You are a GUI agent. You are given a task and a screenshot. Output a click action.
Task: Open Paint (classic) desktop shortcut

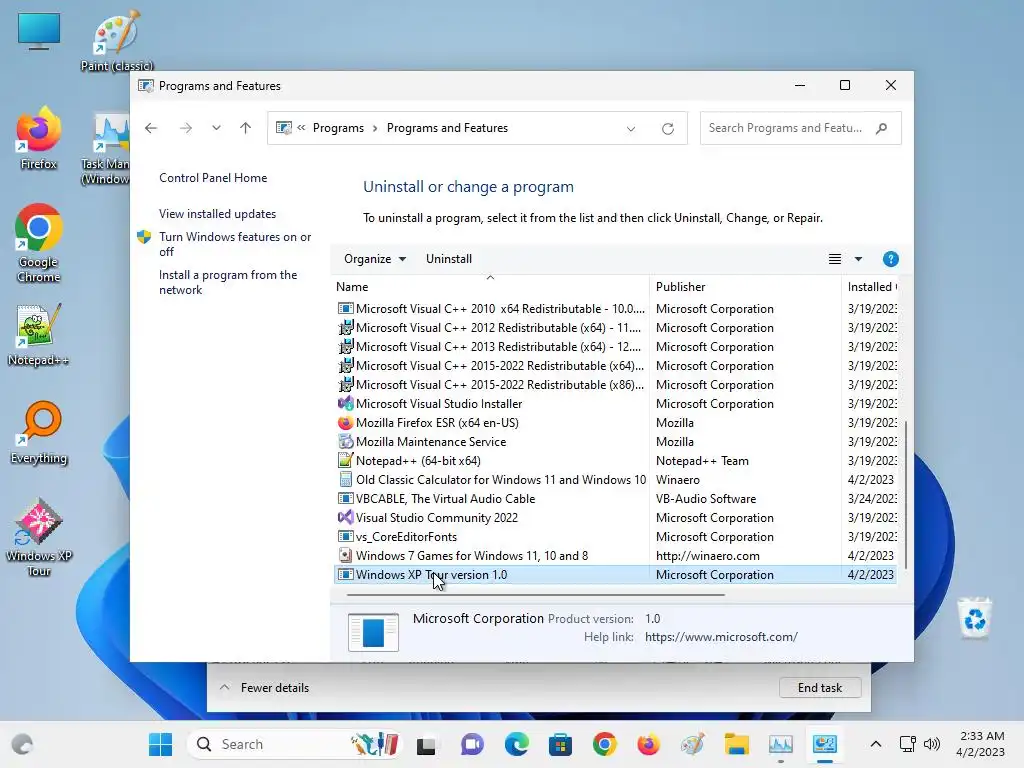click(x=116, y=40)
